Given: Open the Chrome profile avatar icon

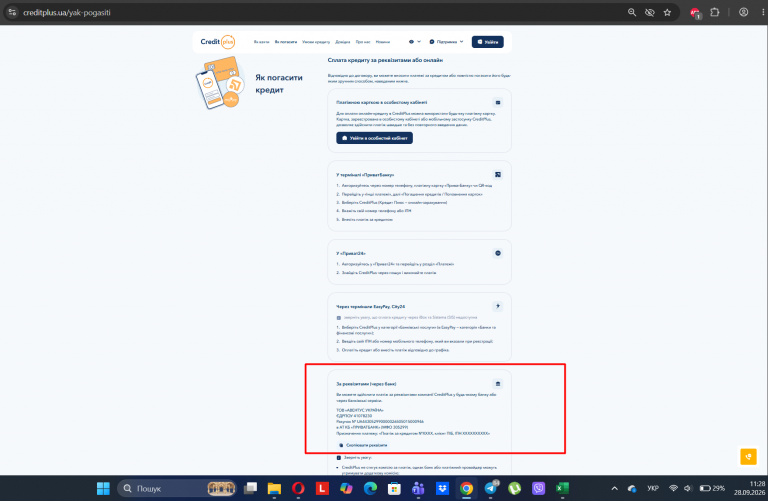Looking at the screenshot, I should [744, 12].
